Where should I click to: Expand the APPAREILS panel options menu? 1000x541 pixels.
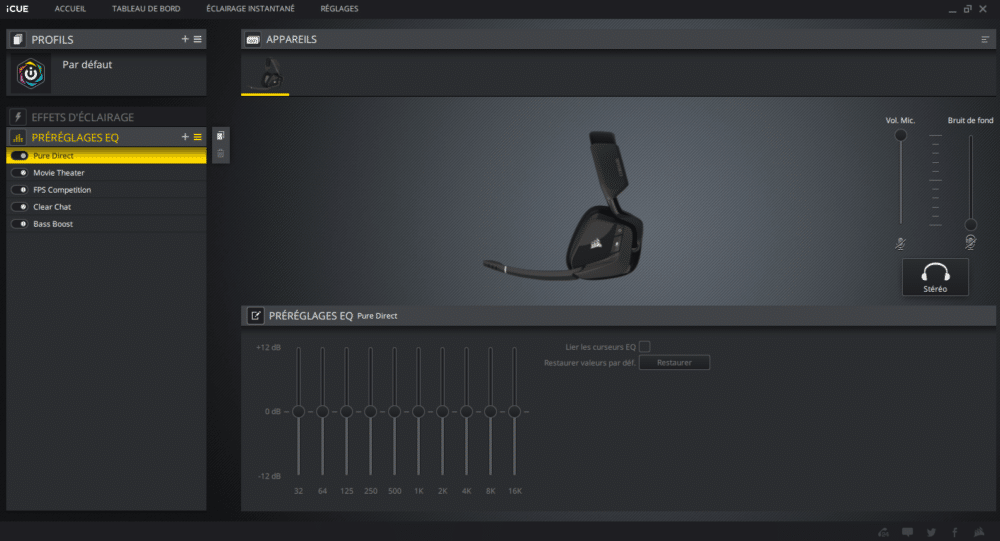point(985,40)
